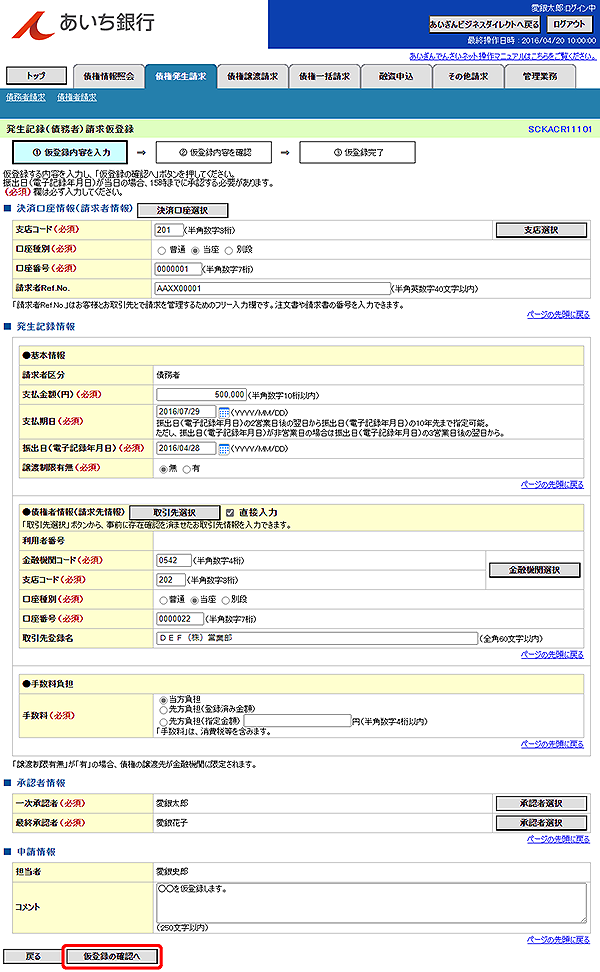Focus the 取引先登録名 input field

click(x=317, y=638)
